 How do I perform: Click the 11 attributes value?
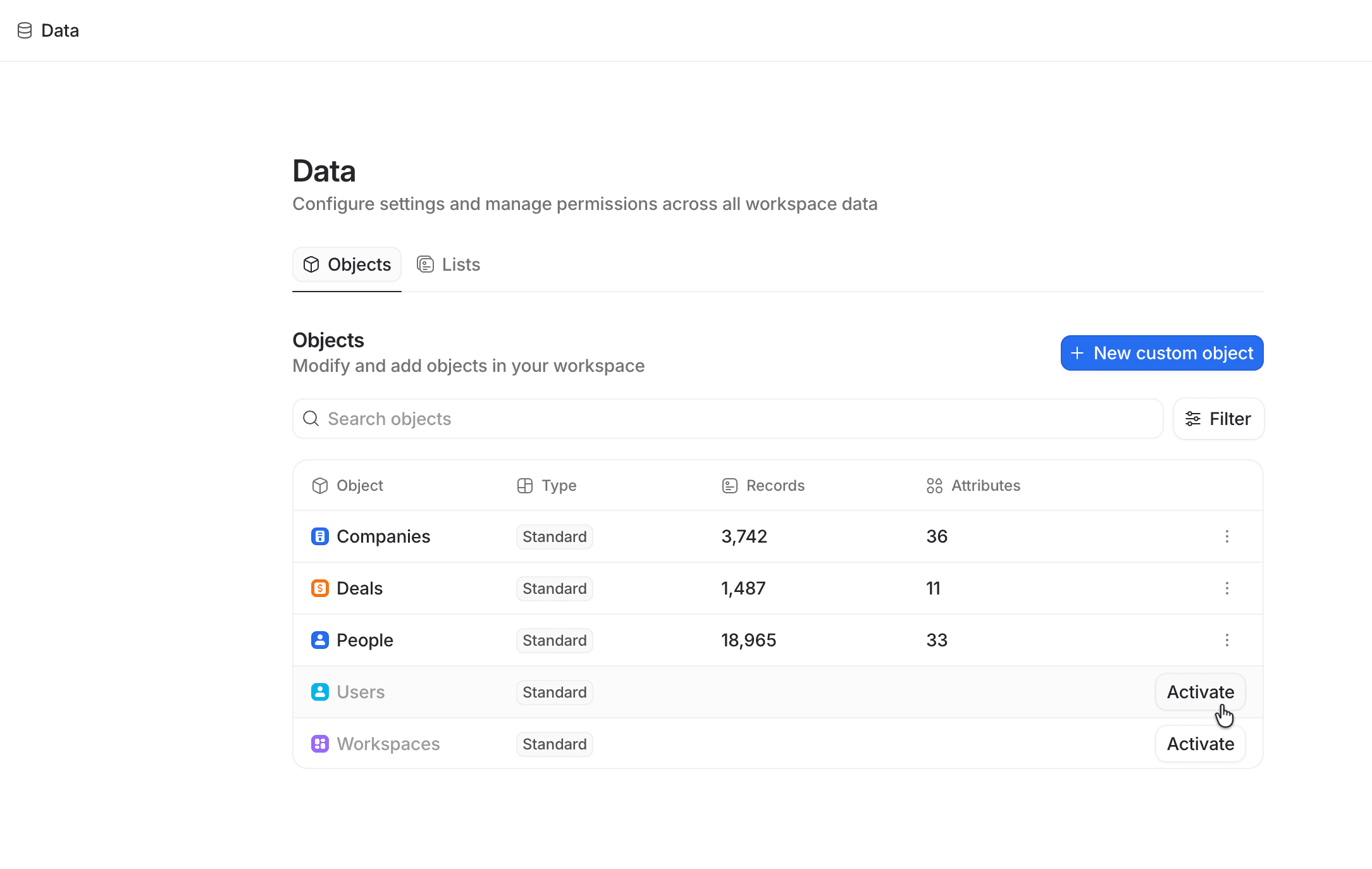[x=933, y=588]
